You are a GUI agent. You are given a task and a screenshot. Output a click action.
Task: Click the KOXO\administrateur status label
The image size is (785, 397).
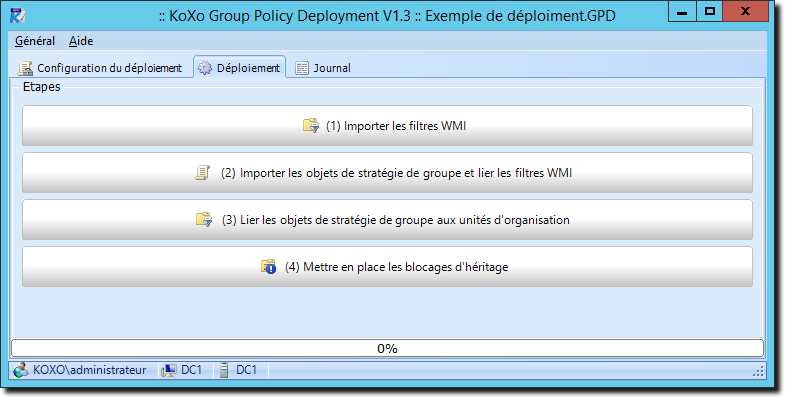[90, 370]
